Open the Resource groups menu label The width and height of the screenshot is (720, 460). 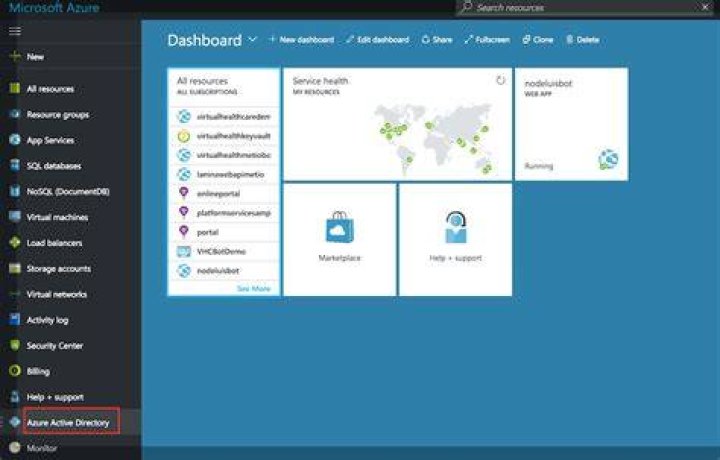pyautogui.click(x=58, y=115)
